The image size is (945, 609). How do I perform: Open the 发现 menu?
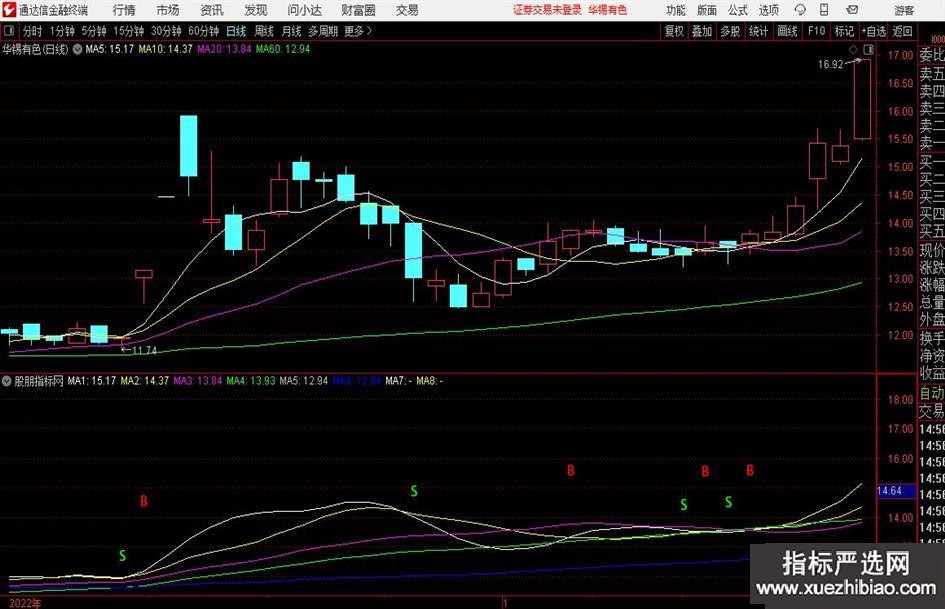point(256,10)
